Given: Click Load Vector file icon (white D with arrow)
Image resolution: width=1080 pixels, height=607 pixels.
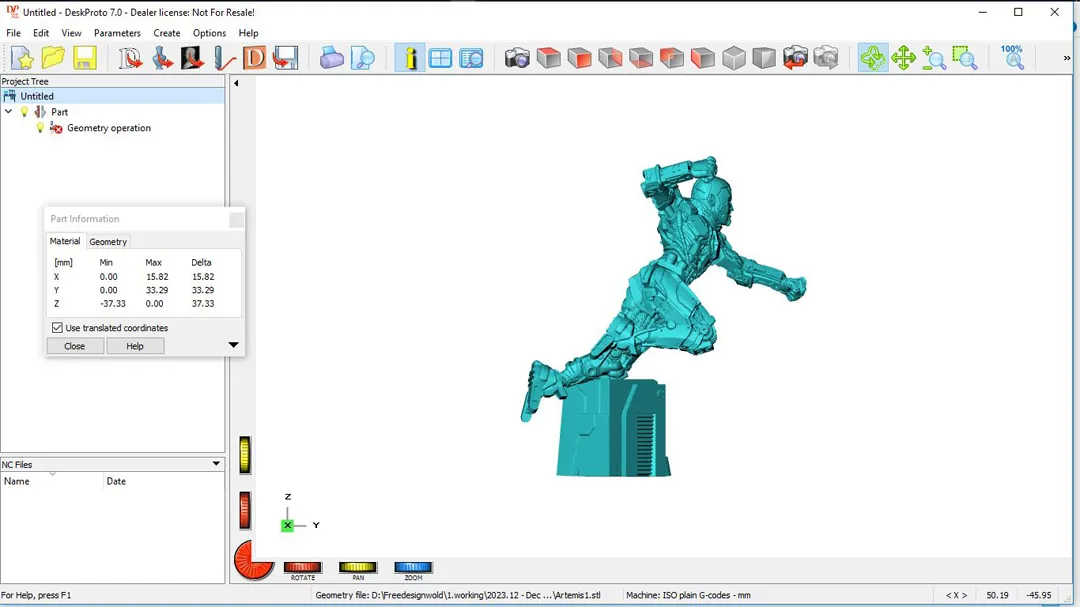Looking at the screenshot, I should pyautogui.click(x=130, y=58).
